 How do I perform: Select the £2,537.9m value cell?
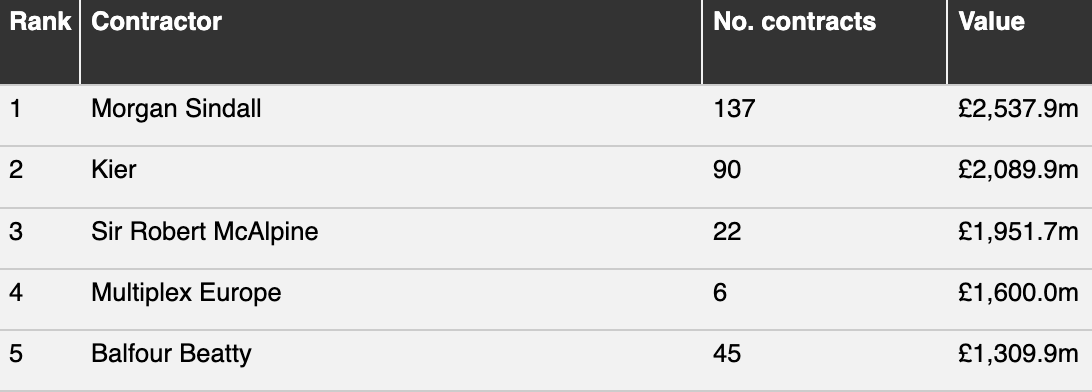pos(1018,109)
